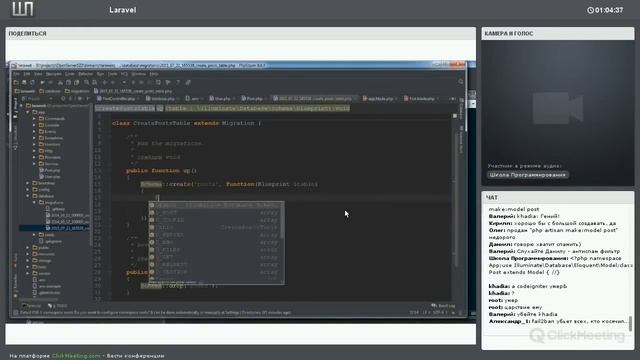640x360 pixels.
Task: Select User.php file in project tree
Action: click(50, 177)
